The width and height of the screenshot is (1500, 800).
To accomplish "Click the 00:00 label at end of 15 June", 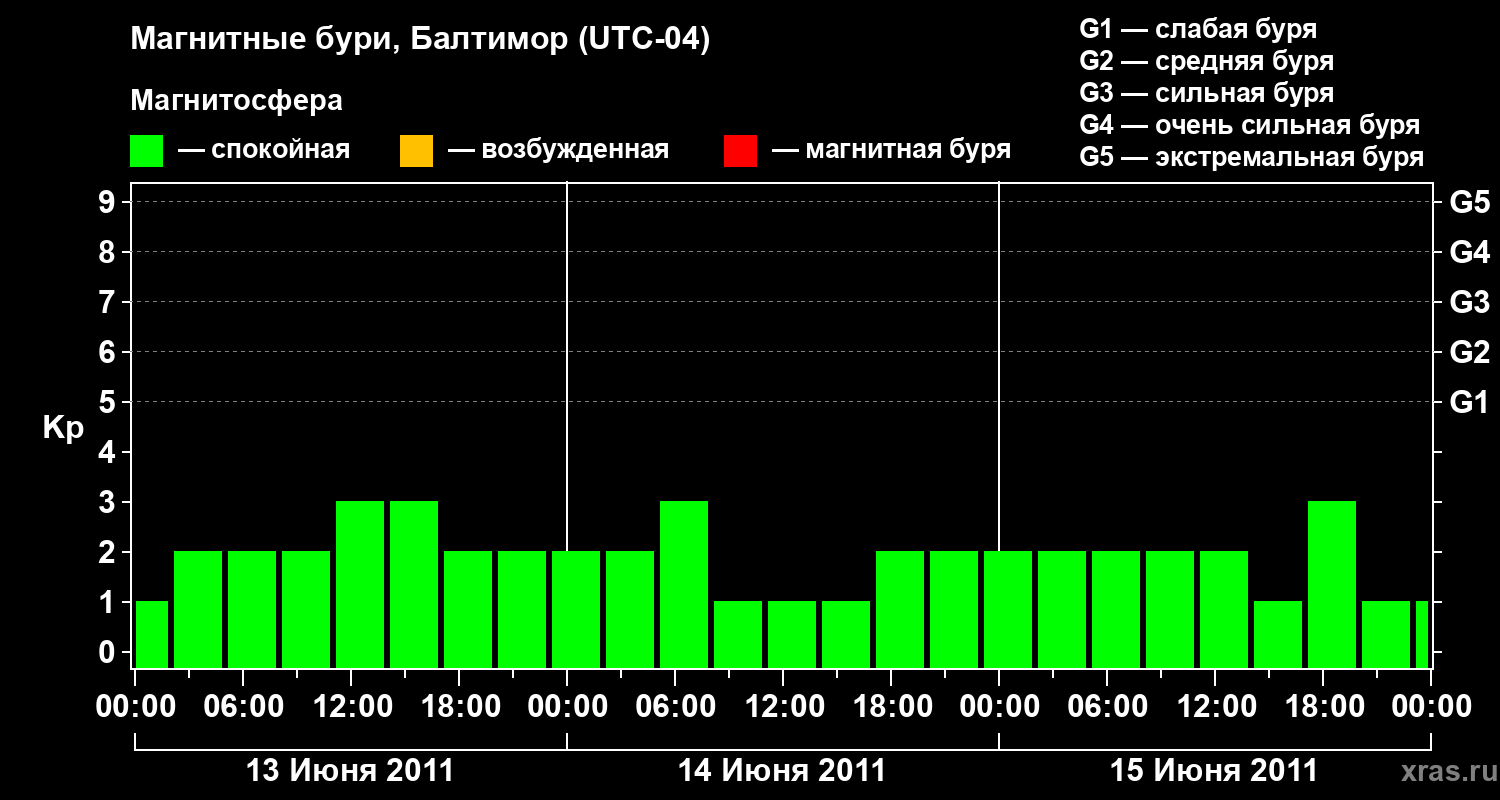I will pyautogui.click(x=1431, y=707).
